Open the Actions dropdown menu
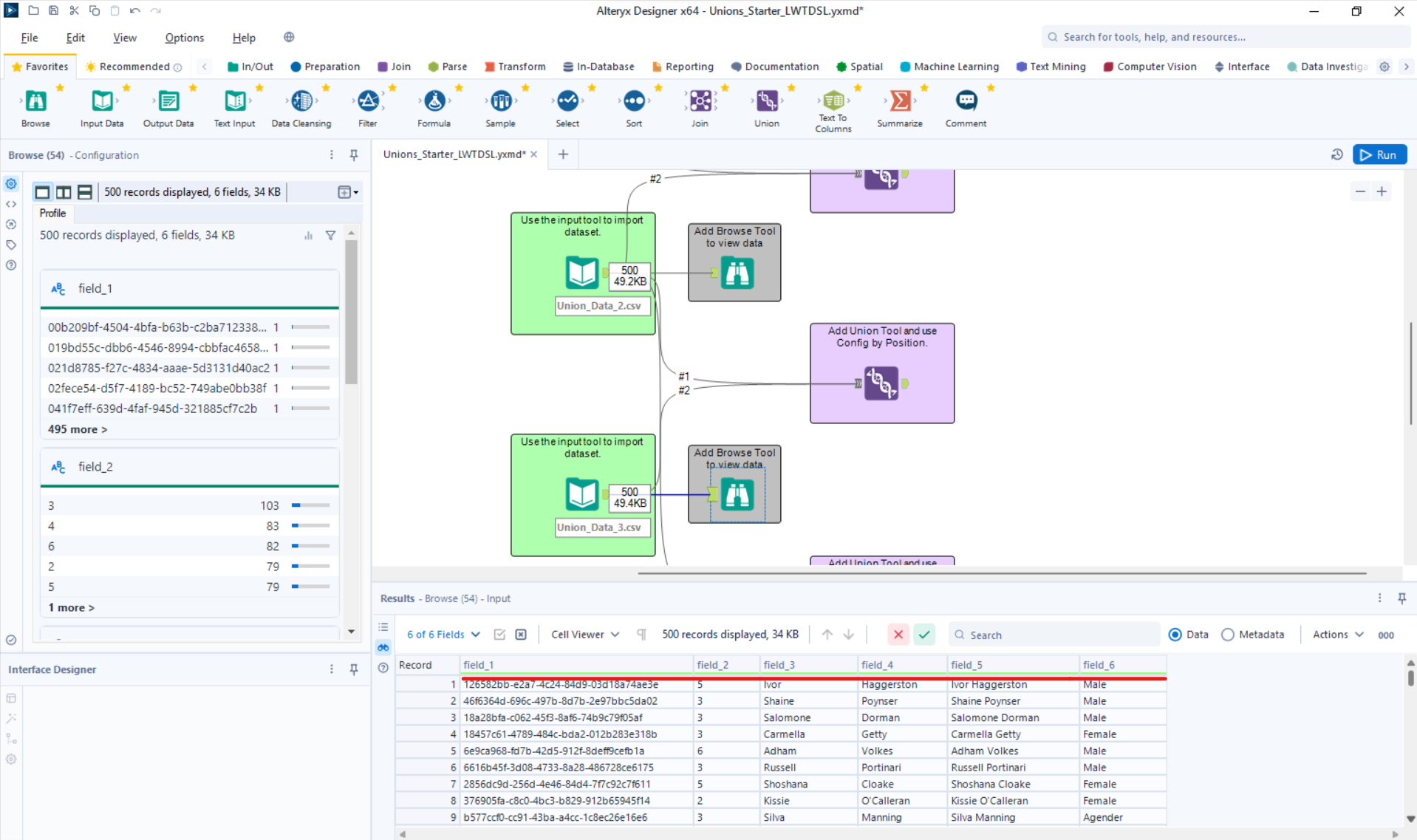This screenshot has height=840, width=1417. tap(1337, 635)
